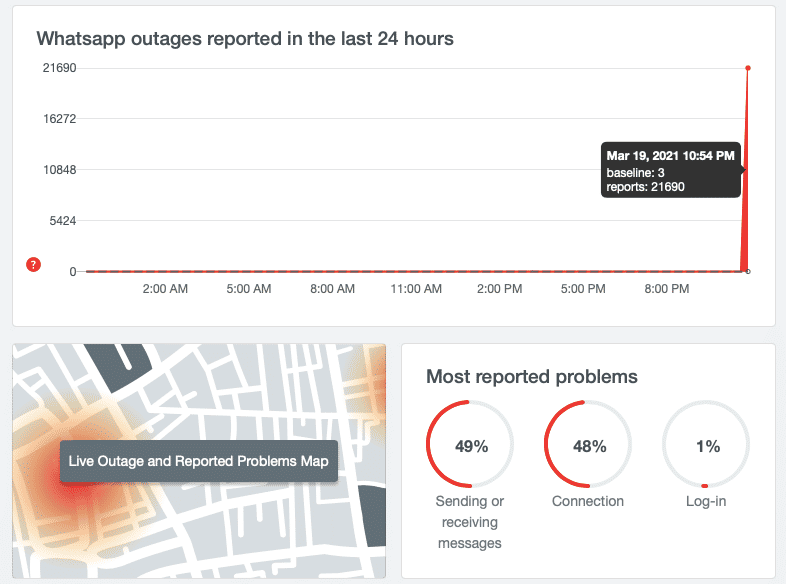Screen dimensions: 786x584
Task: Click the 'baseline: 3' tooltip line
Action: pos(635,173)
